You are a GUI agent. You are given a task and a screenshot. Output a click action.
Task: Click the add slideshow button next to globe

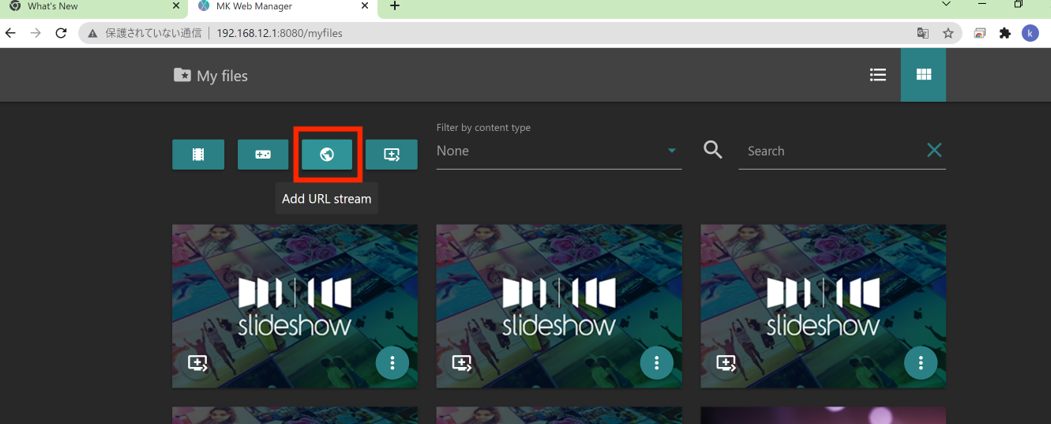[x=391, y=155]
